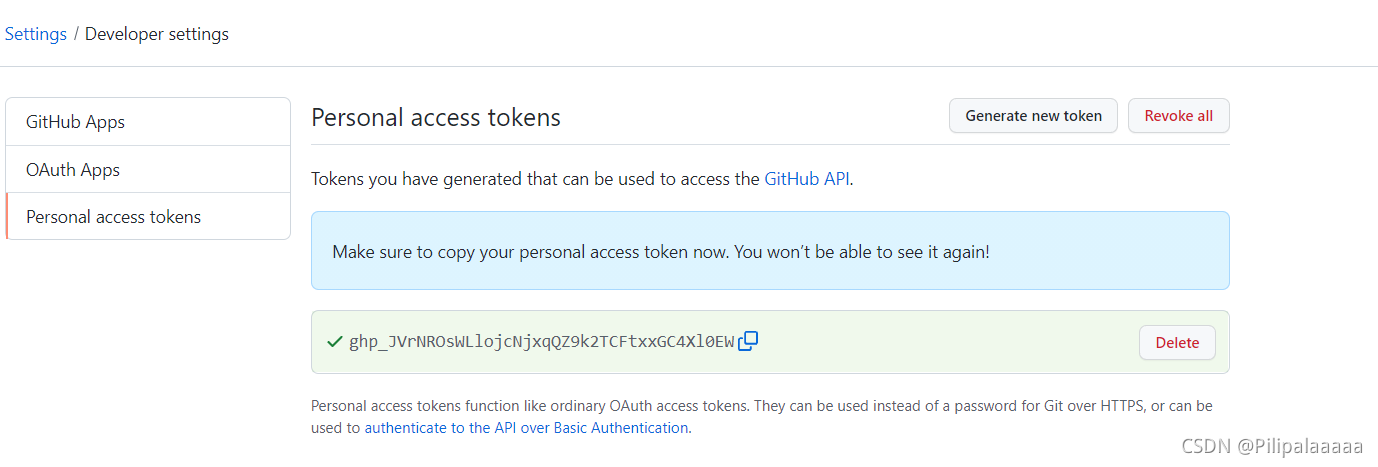Click the 'Tokens you have generated' description
The height and width of the screenshot is (467, 1378).
(x=535, y=179)
